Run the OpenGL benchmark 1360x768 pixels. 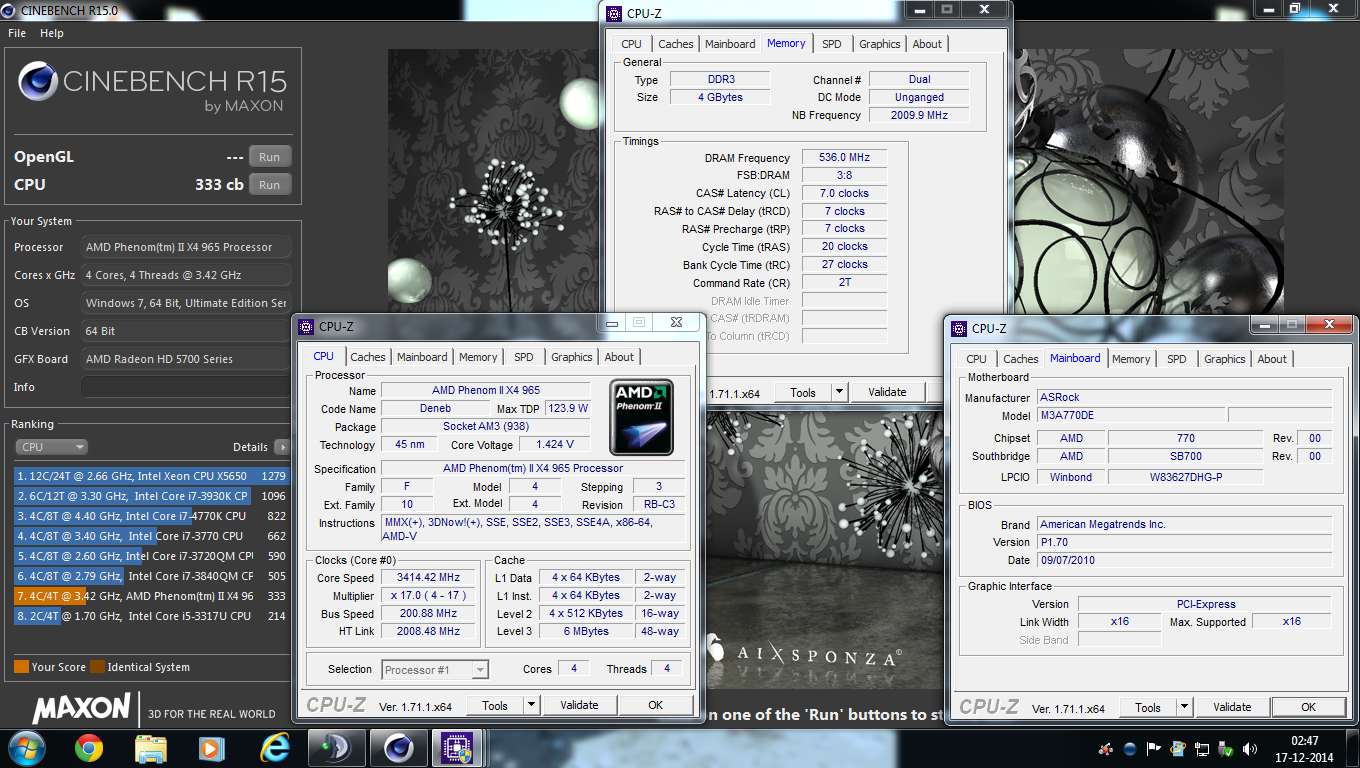[x=270, y=157]
